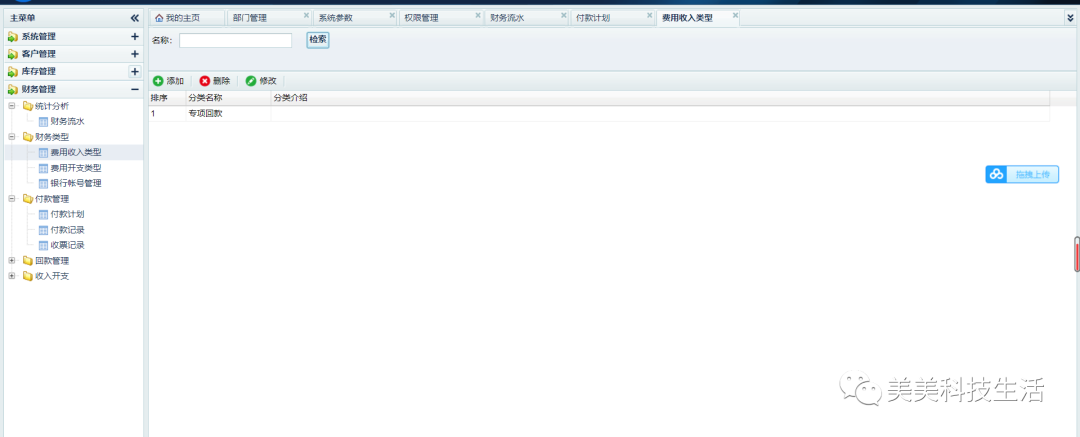Click the 修改 toolbar button
The image size is (1080, 437).
[261, 81]
